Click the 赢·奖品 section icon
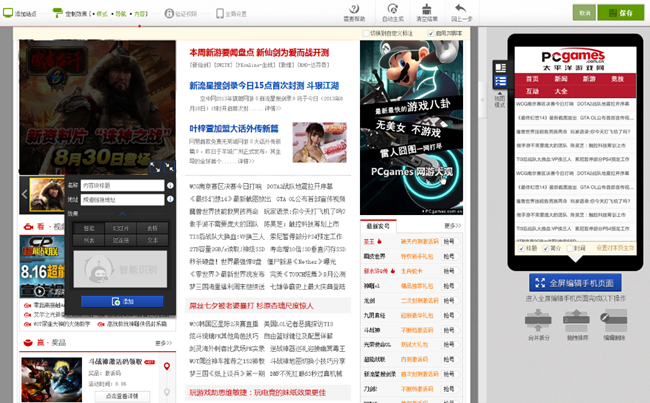This screenshot has width=650, height=403. 28,342
